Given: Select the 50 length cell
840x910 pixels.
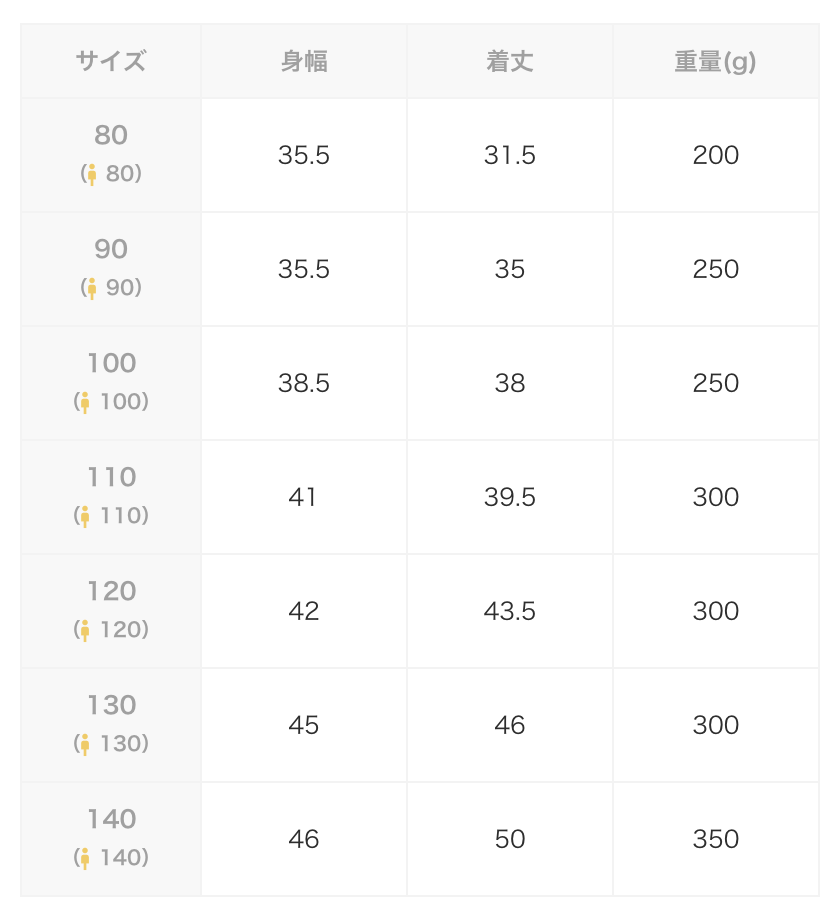Looking at the screenshot, I should 510,839.
